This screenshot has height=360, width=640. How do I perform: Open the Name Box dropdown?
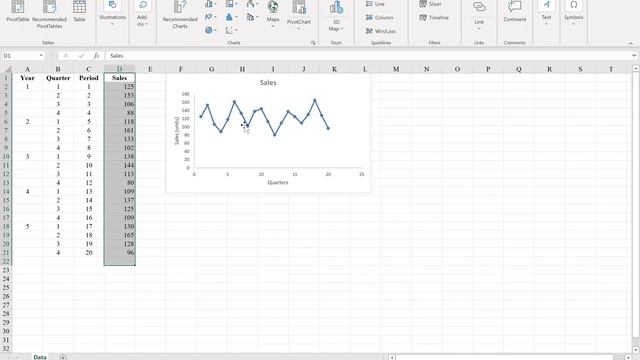point(41,56)
